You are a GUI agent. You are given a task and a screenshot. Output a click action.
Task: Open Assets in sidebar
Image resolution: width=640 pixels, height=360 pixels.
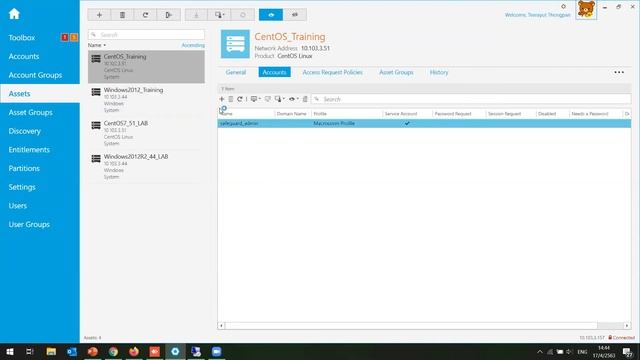[x=40, y=93]
